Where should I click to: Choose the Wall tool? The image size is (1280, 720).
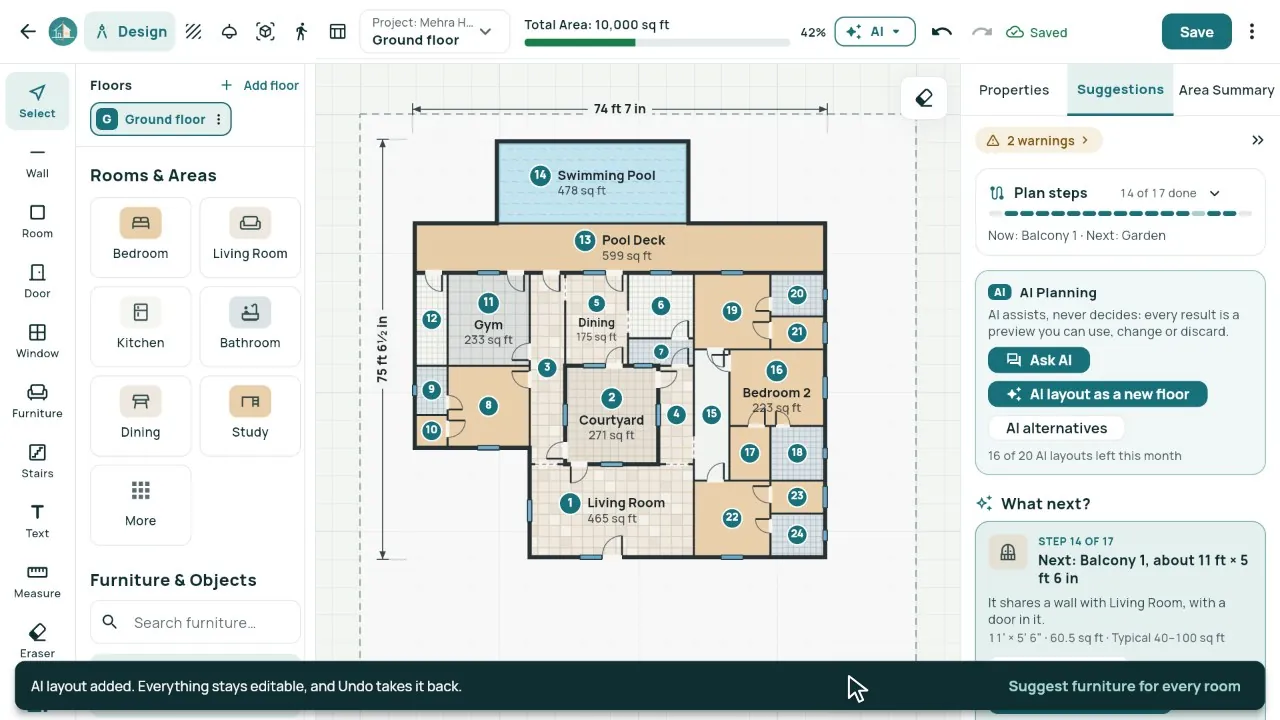[x=37, y=161]
